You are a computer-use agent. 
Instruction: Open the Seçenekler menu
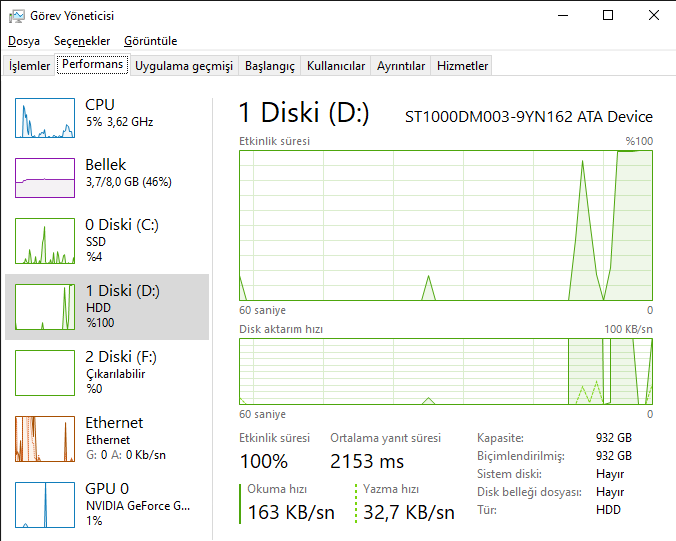82,41
